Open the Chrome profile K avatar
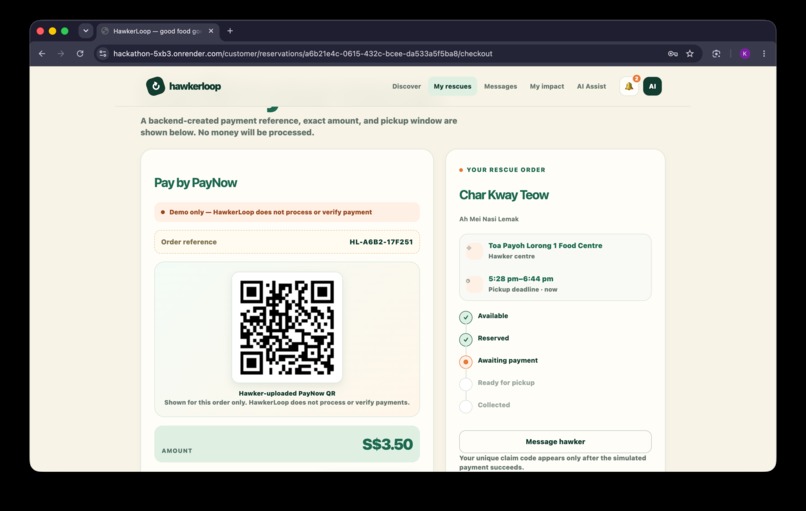 click(x=745, y=53)
